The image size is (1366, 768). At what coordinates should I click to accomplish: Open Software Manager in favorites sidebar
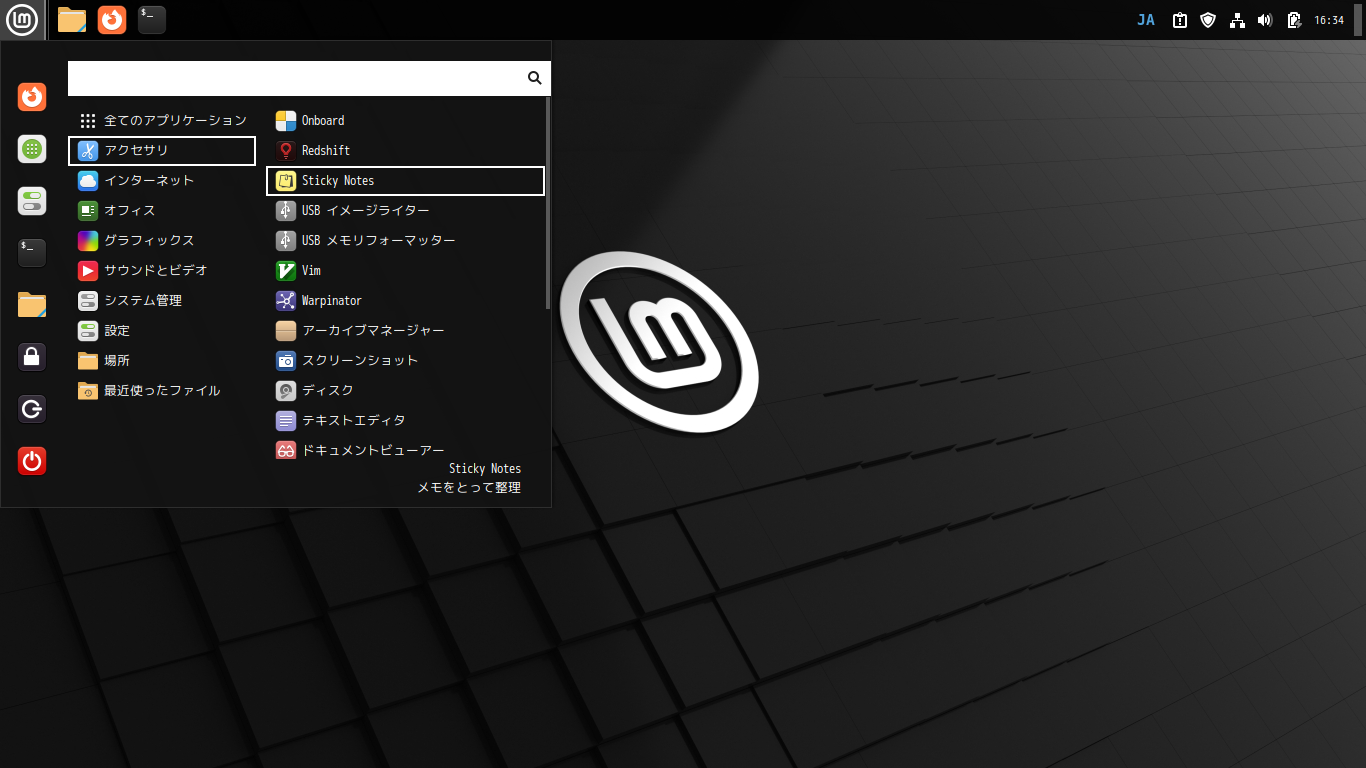coord(32,149)
